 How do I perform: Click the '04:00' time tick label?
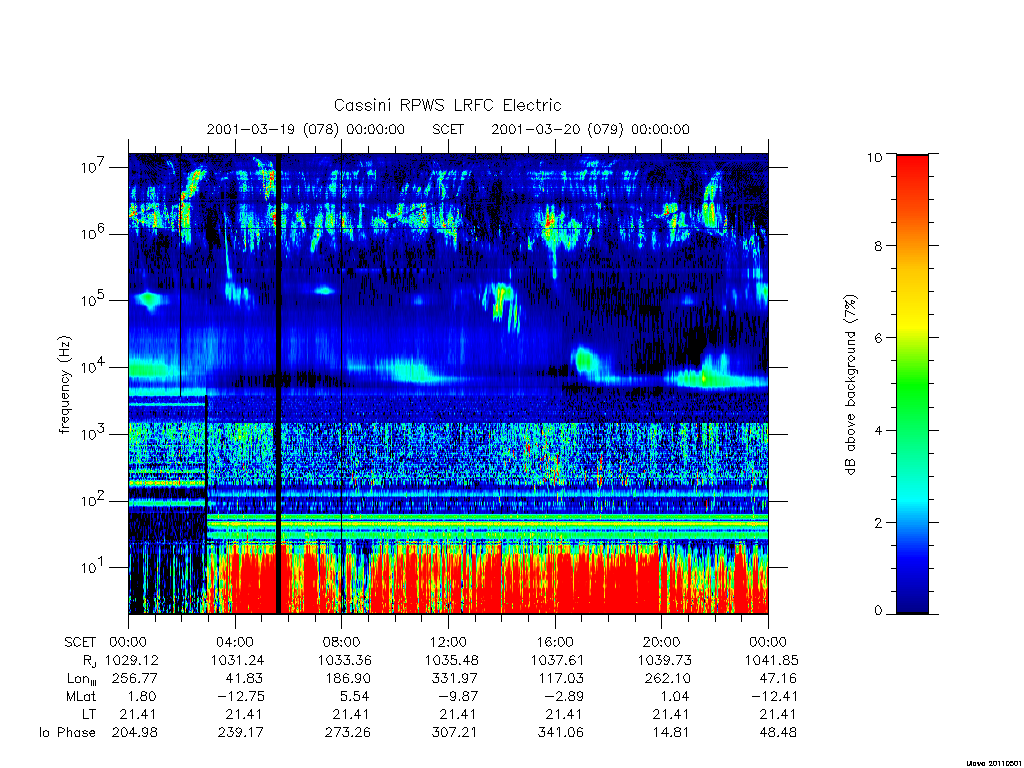click(235, 642)
